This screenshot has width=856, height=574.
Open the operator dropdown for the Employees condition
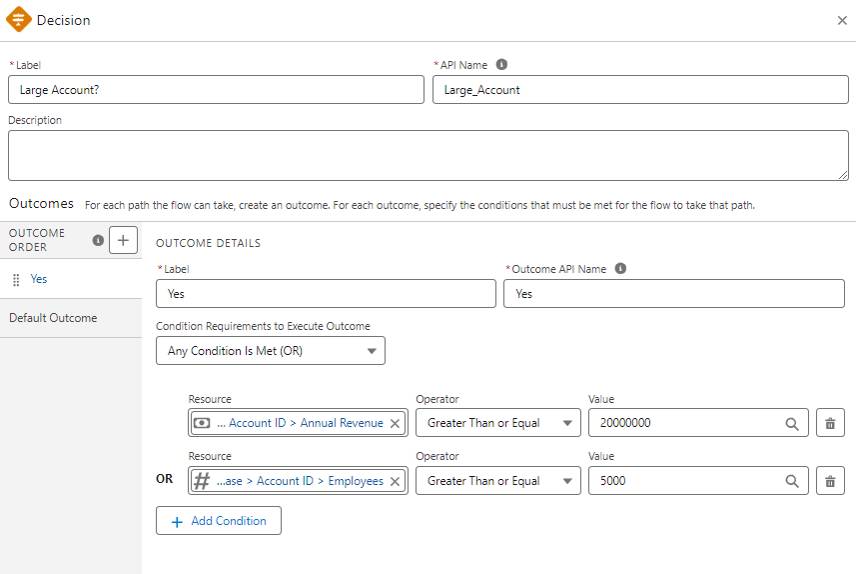pos(498,481)
